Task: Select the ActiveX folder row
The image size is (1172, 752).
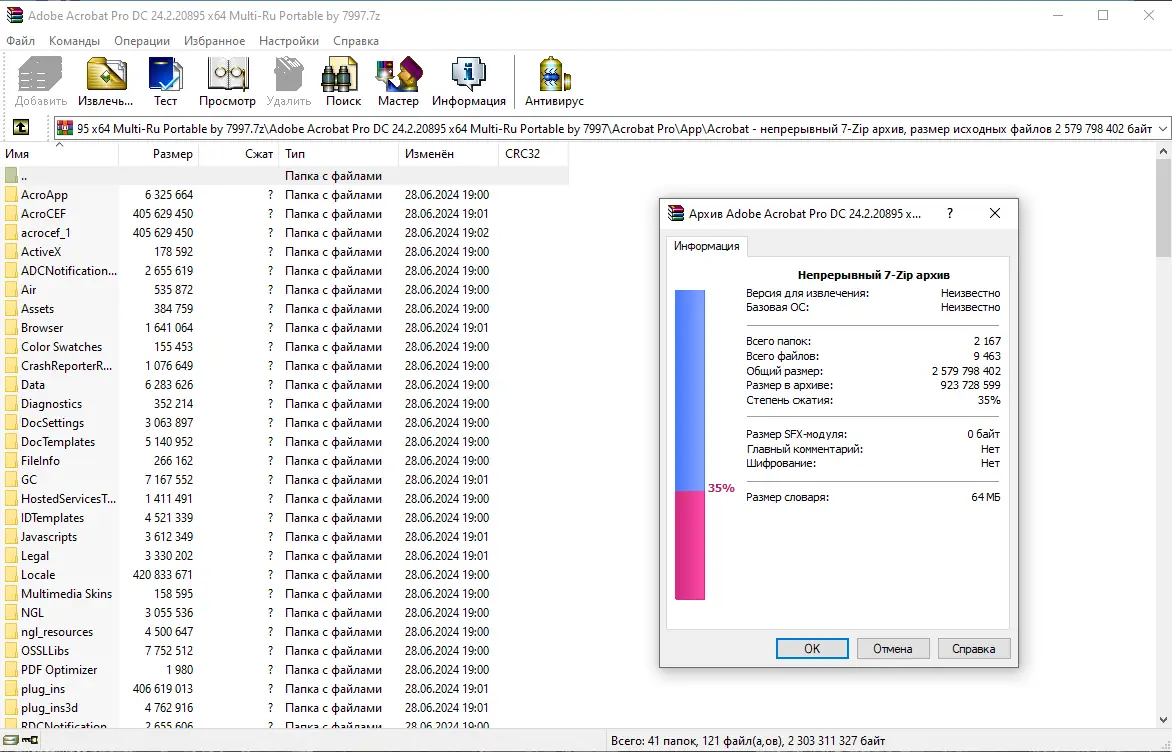Action: coord(284,252)
